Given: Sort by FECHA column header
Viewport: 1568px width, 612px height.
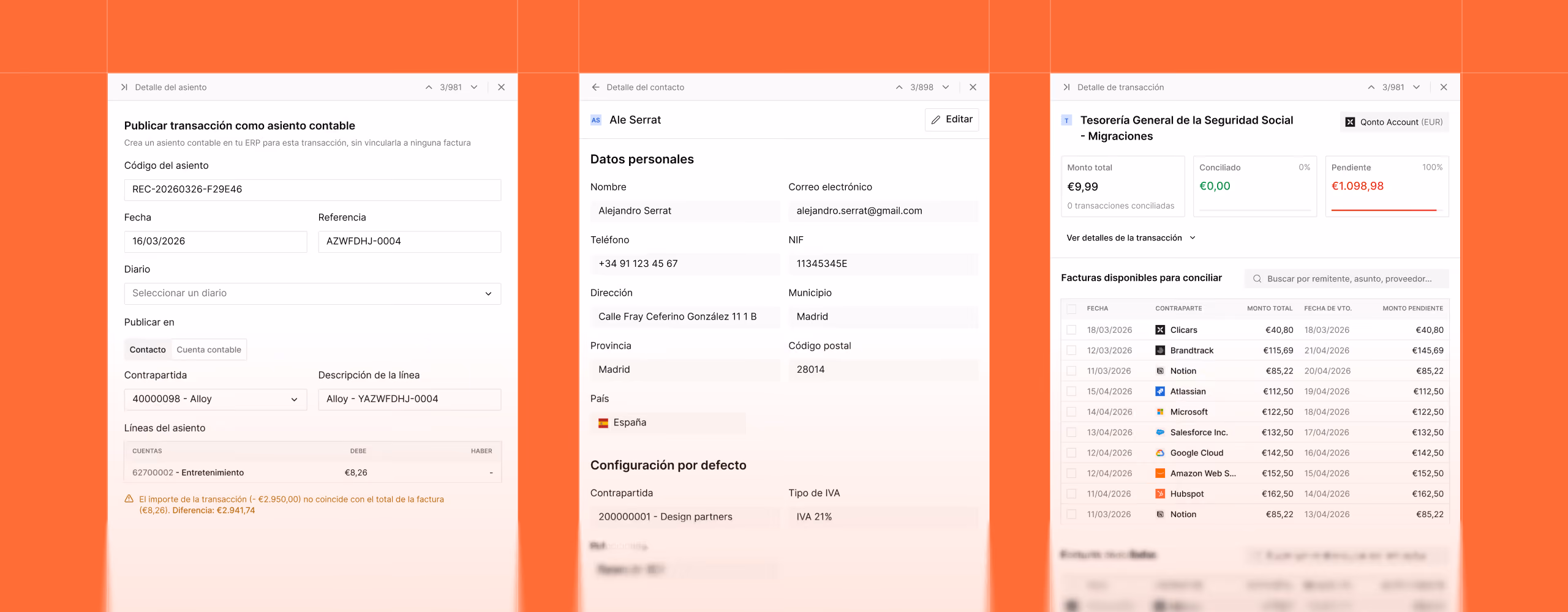Looking at the screenshot, I should [x=1098, y=309].
